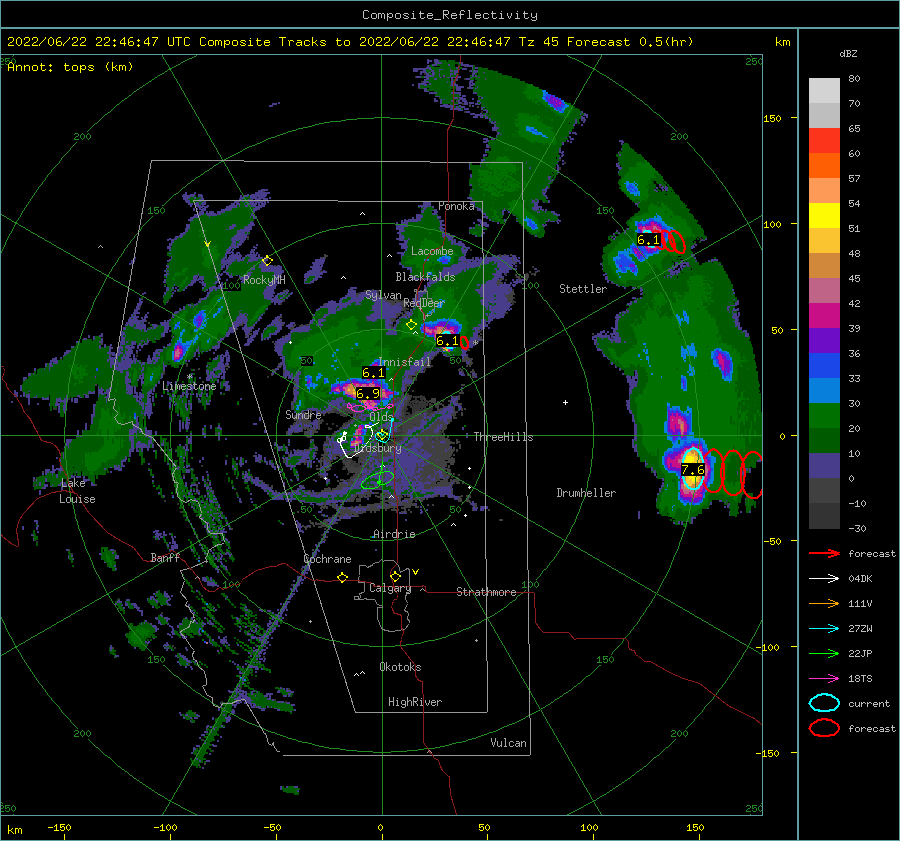Click the magenta 42 dBZ color swatch
The image size is (900, 841).
pyautogui.click(x=824, y=315)
